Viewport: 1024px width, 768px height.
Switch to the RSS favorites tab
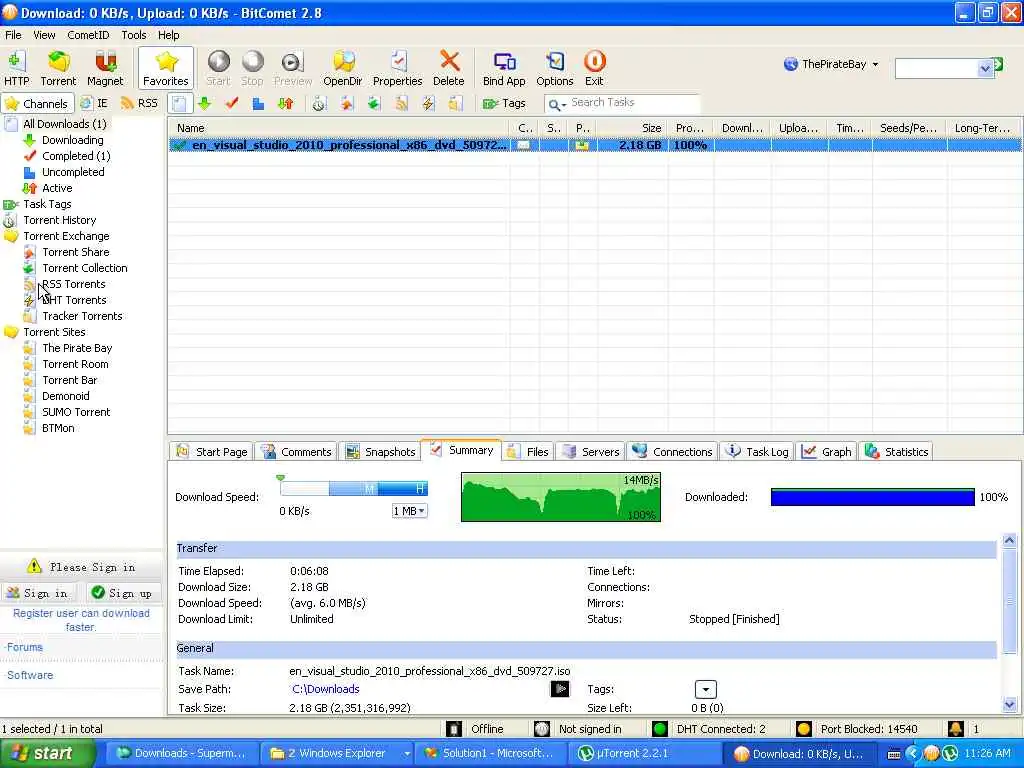pos(140,103)
